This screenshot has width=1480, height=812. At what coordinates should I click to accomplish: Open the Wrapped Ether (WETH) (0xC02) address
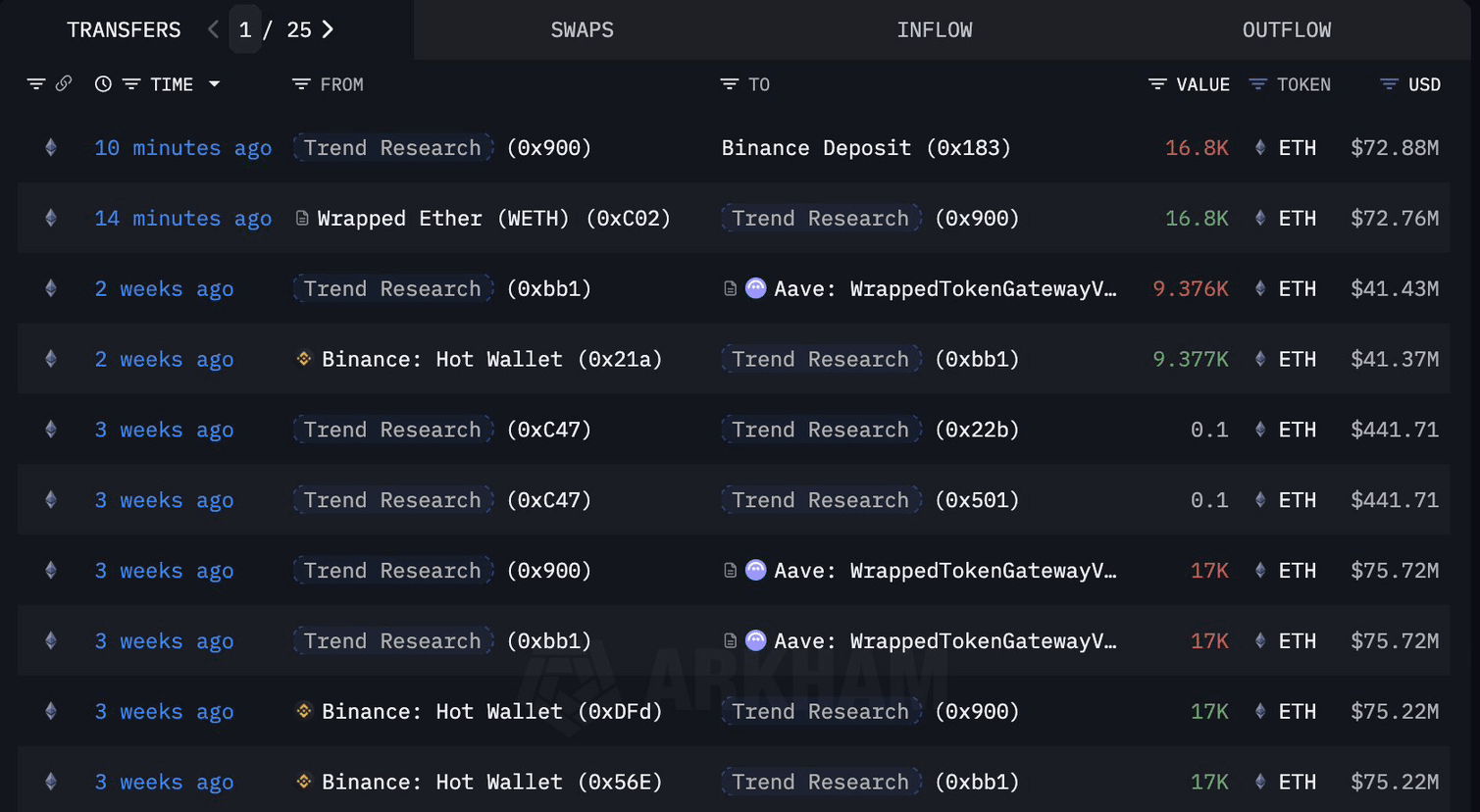pyautogui.click(x=494, y=219)
